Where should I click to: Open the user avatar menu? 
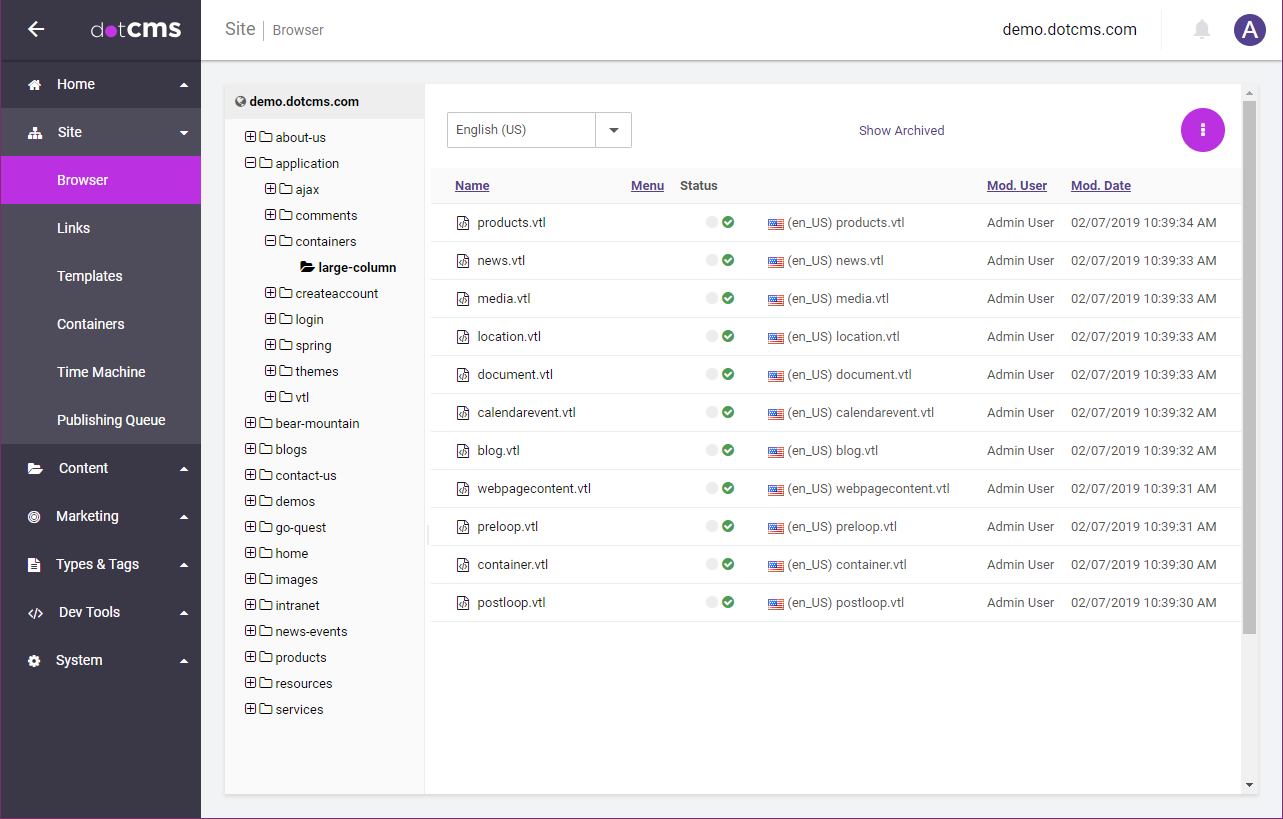(x=1249, y=30)
